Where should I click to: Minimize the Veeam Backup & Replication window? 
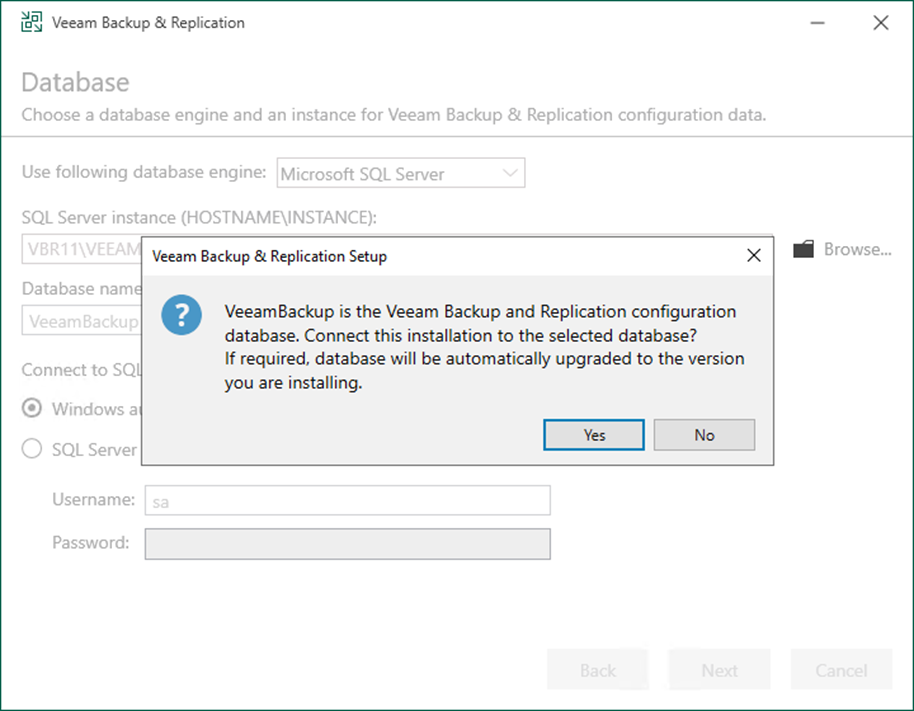[817, 23]
